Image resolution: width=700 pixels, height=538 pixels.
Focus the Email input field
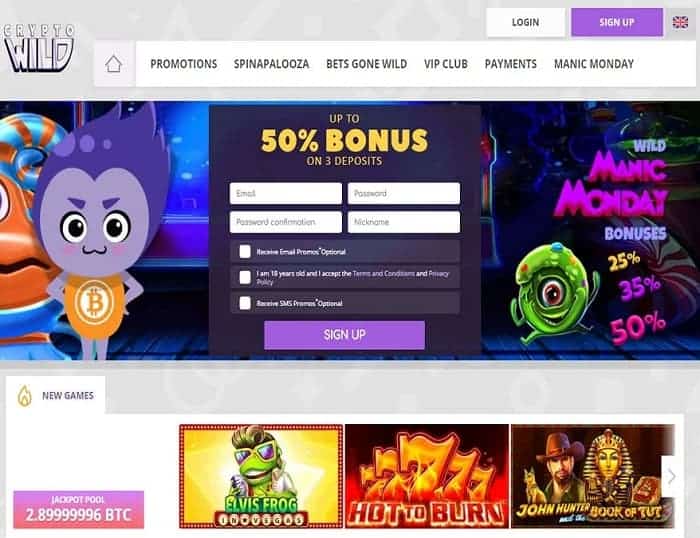pyautogui.click(x=286, y=193)
